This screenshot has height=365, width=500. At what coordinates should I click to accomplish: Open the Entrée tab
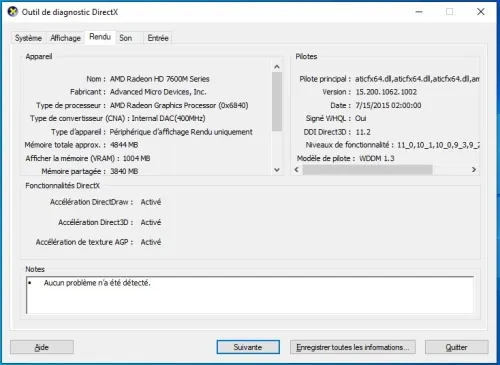coord(158,38)
